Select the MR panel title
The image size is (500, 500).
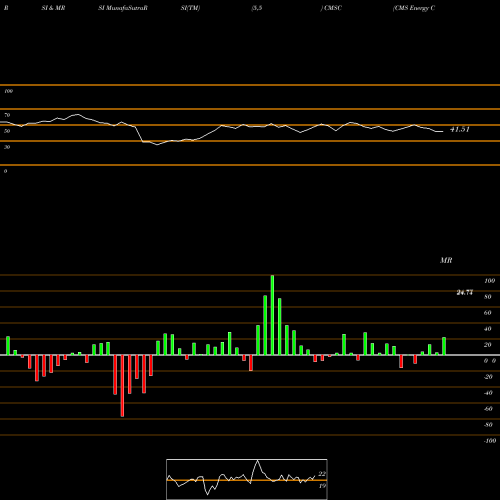click(446, 260)
